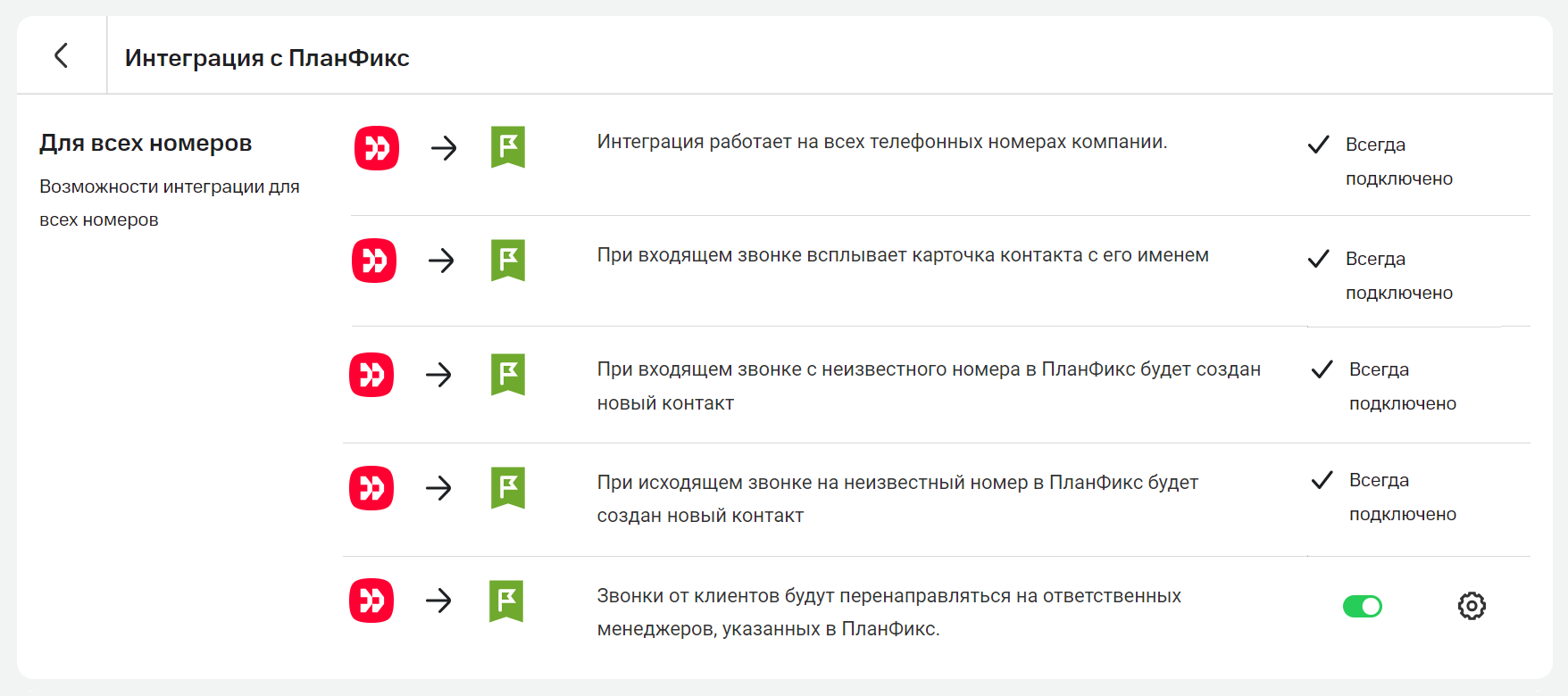Click green ПланФикс flag icon in first row

pyautogui.click(x=508, y=147)
